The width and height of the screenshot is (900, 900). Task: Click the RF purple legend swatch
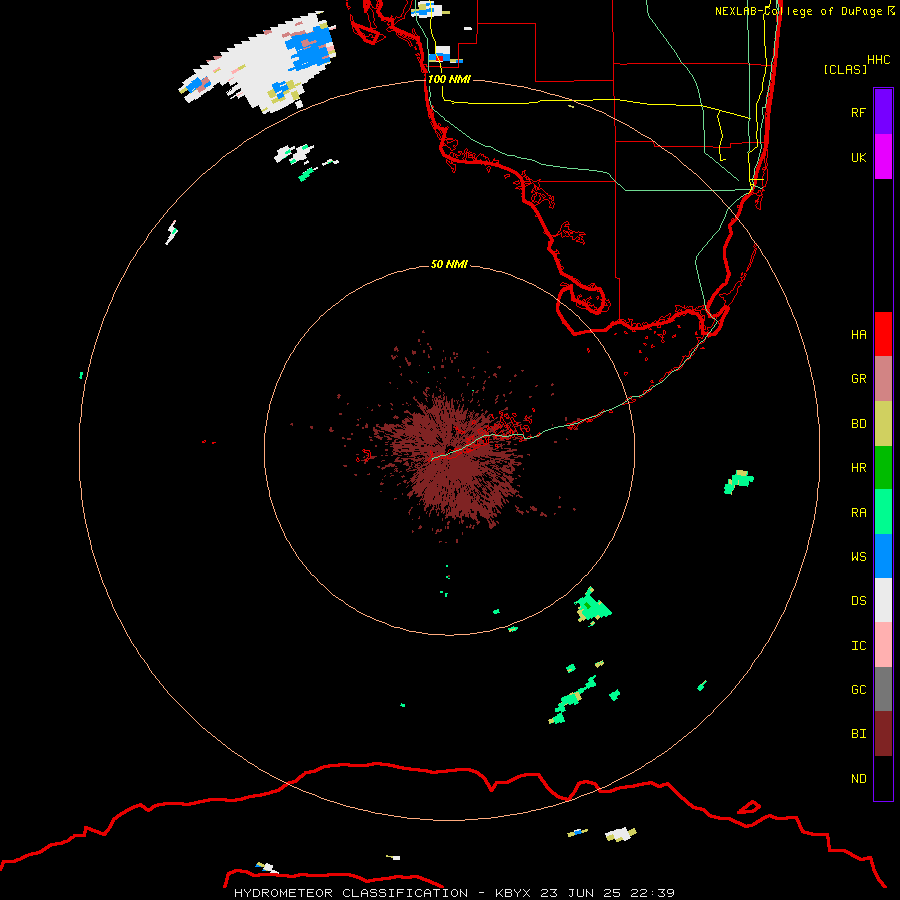pyautogui.click(x=883, y=112)
